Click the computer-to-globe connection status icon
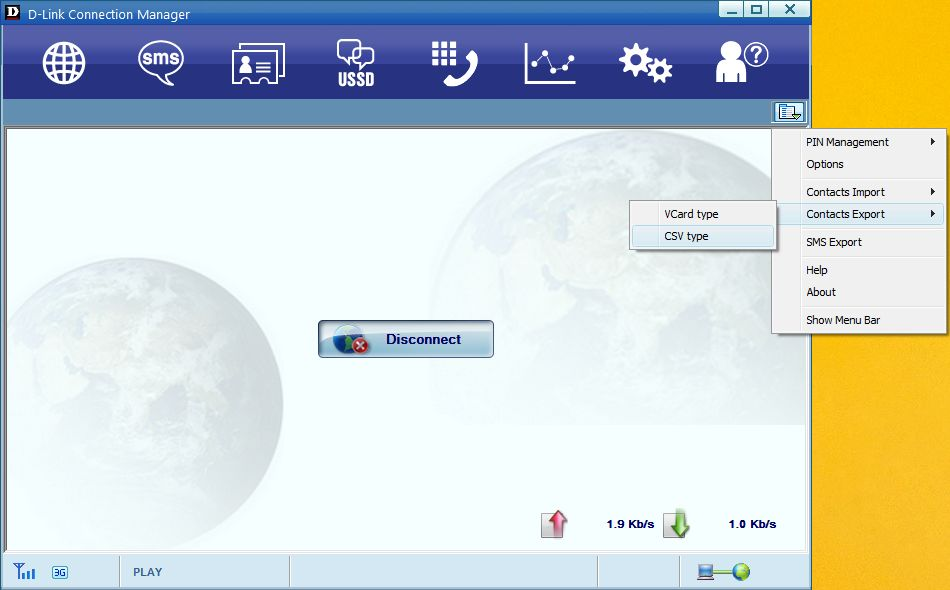The image size is (950, 590). coord(723,571)
